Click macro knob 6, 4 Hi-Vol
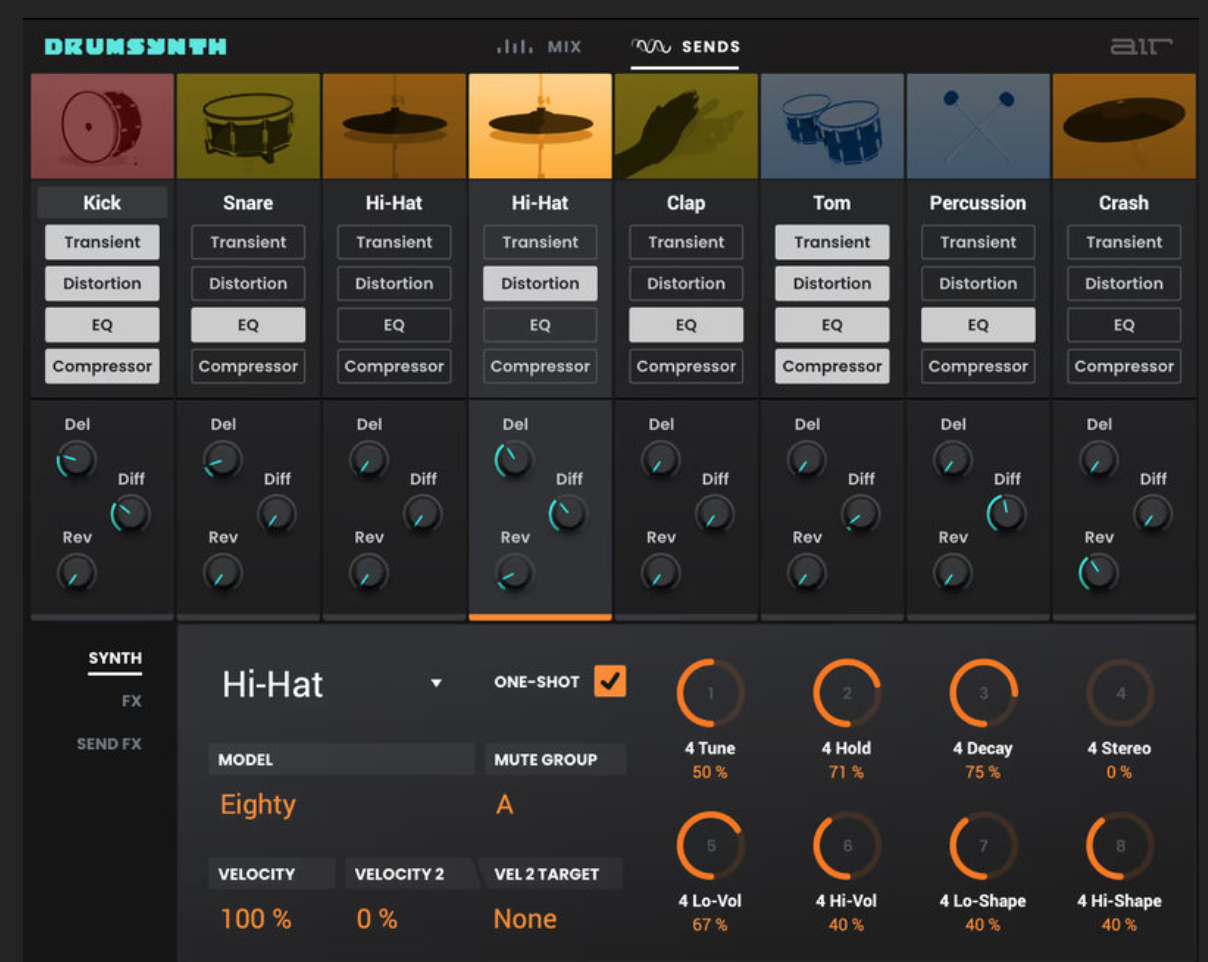This screenshot has width=1208, height=962. click(846, 846)
